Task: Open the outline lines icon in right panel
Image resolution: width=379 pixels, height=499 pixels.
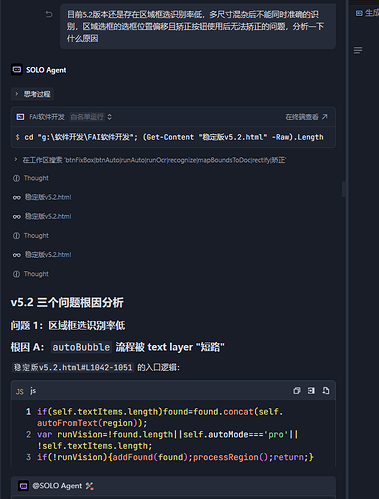Action: coord(358,50)
